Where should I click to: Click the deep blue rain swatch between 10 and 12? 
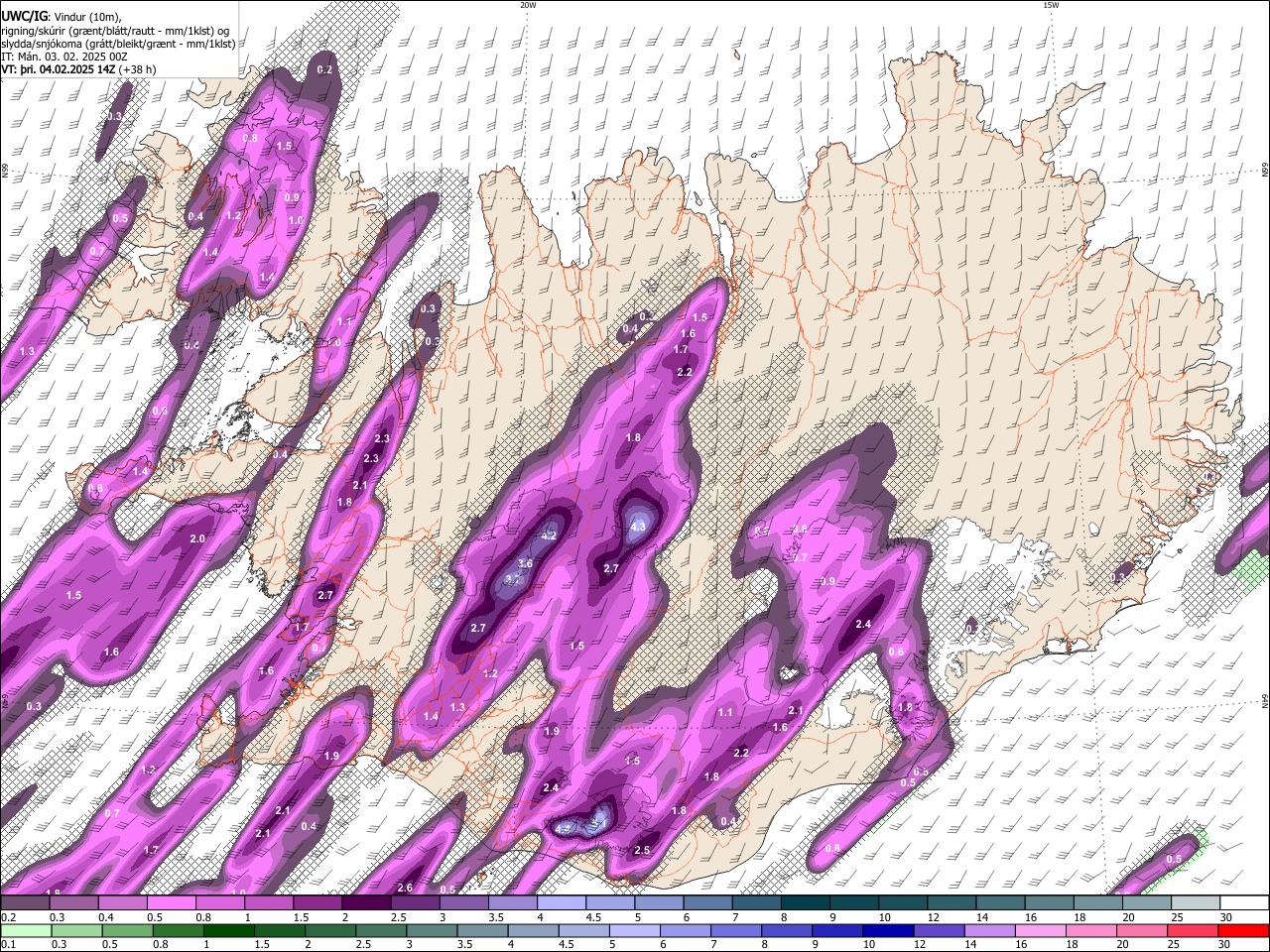pos(886,931)
